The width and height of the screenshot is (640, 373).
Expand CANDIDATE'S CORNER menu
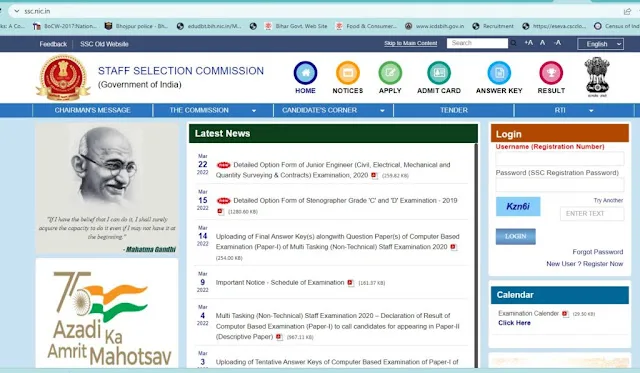[333, 110]
